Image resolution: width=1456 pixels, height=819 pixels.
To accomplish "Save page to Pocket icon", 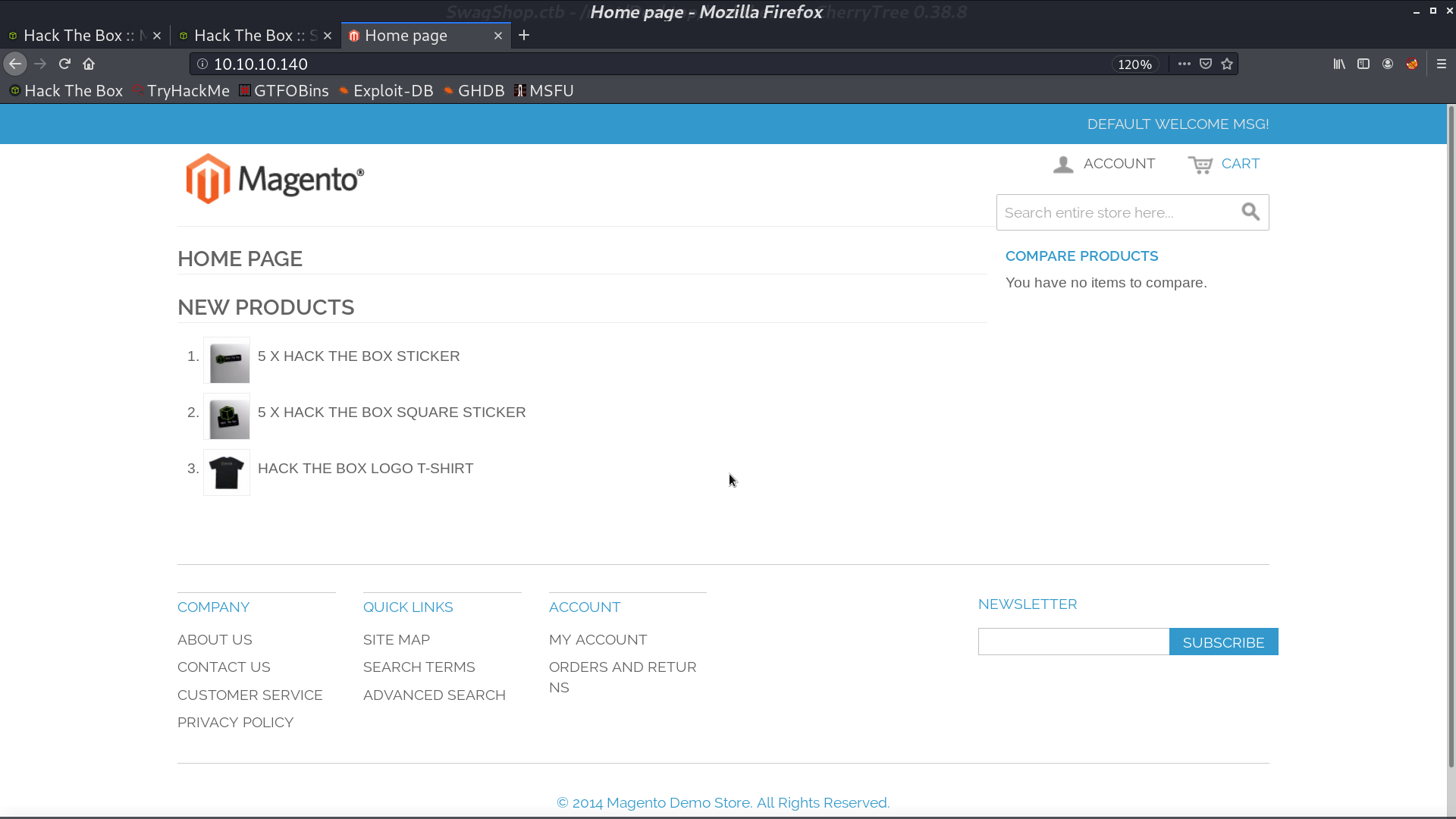I will click(x=1206, y=64).
